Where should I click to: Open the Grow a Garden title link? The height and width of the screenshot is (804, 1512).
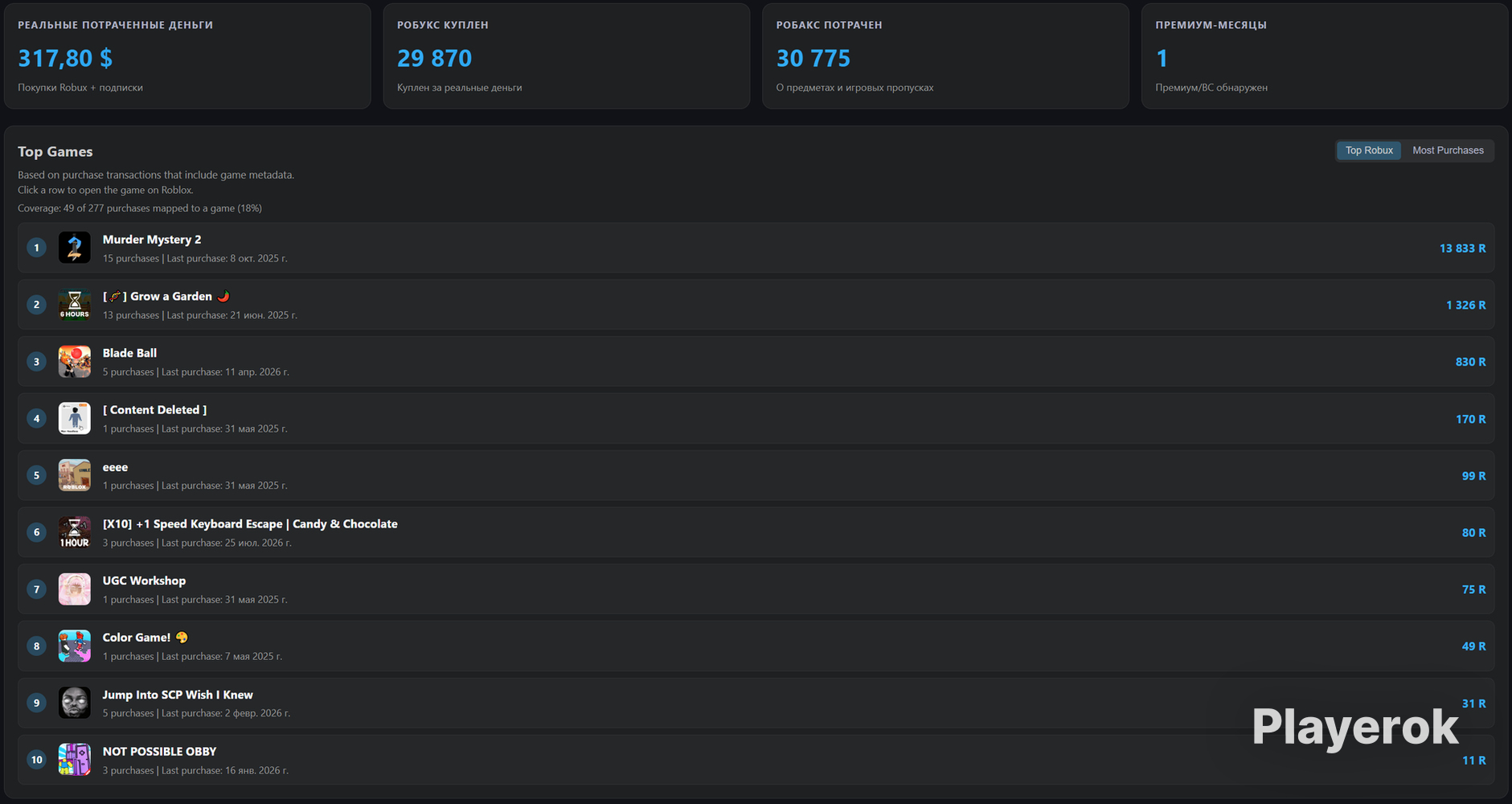[x=166, y=297]
